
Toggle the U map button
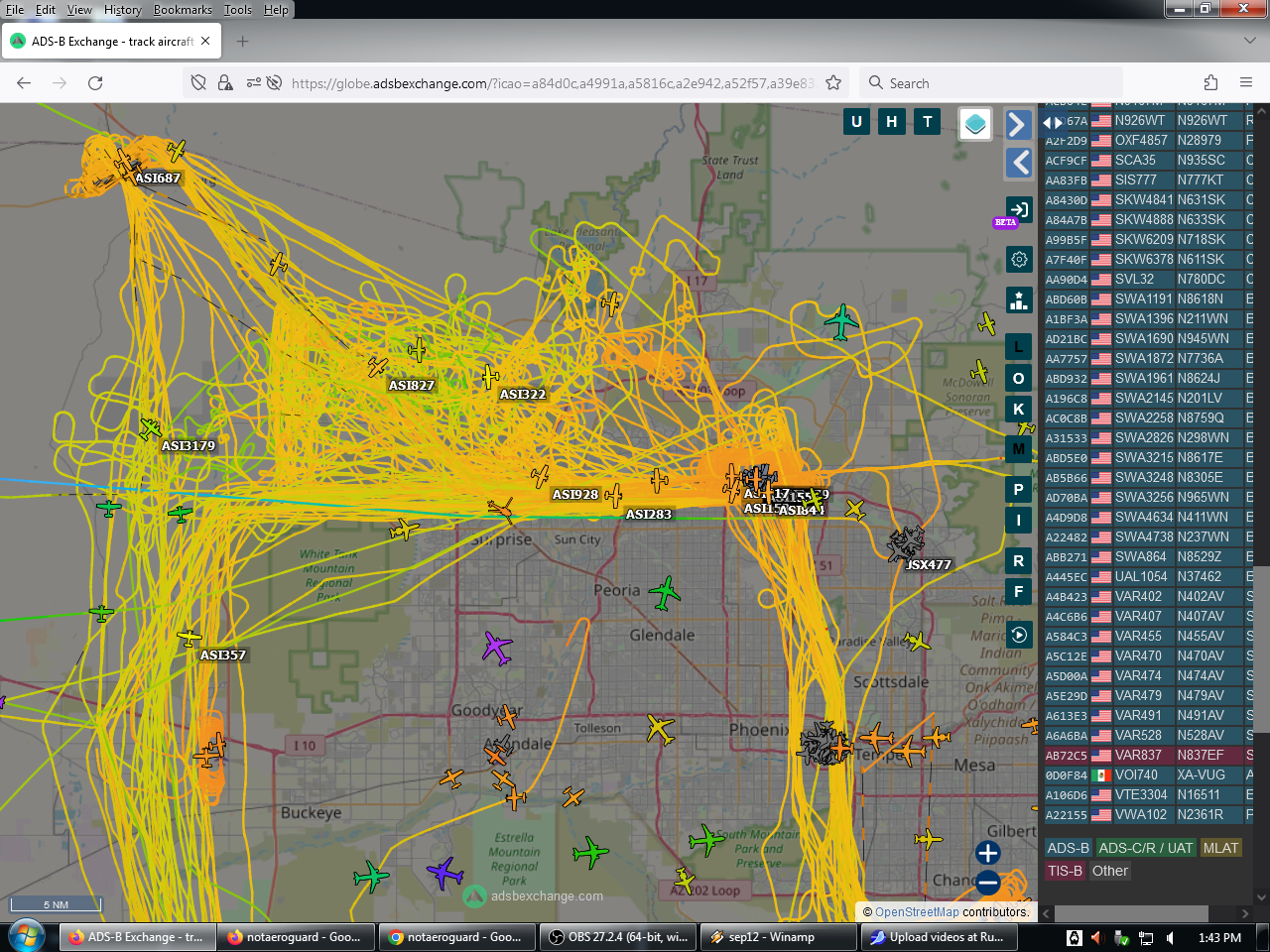point(856,121)
